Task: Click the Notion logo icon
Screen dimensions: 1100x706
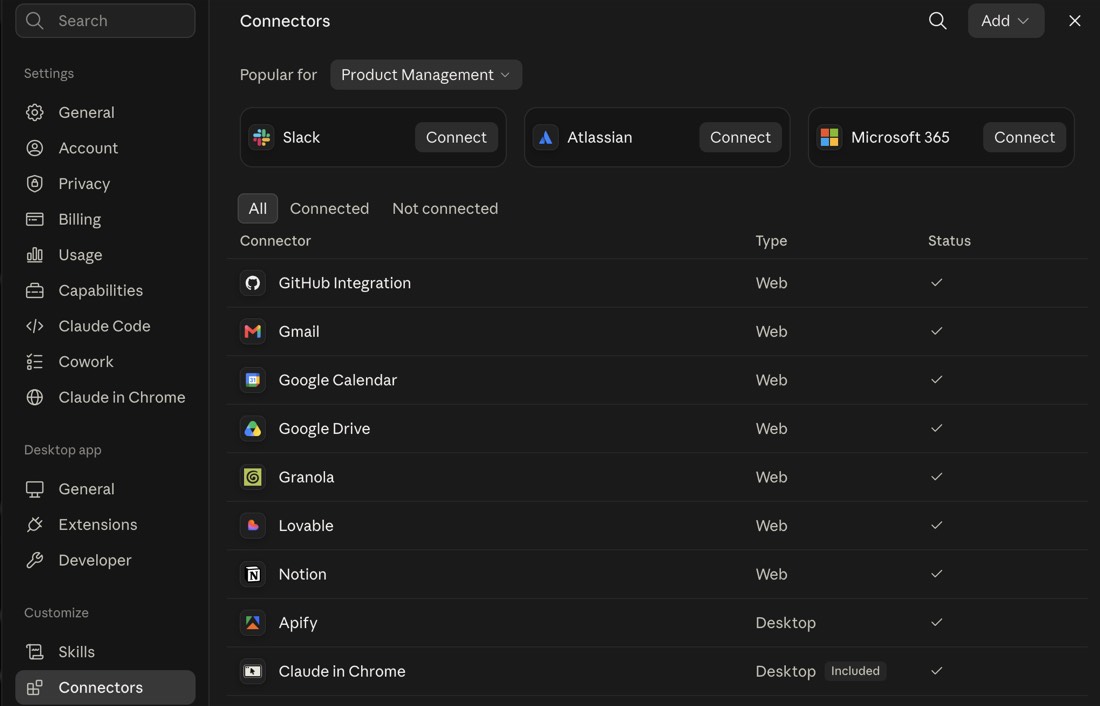Action: point(253,574)
